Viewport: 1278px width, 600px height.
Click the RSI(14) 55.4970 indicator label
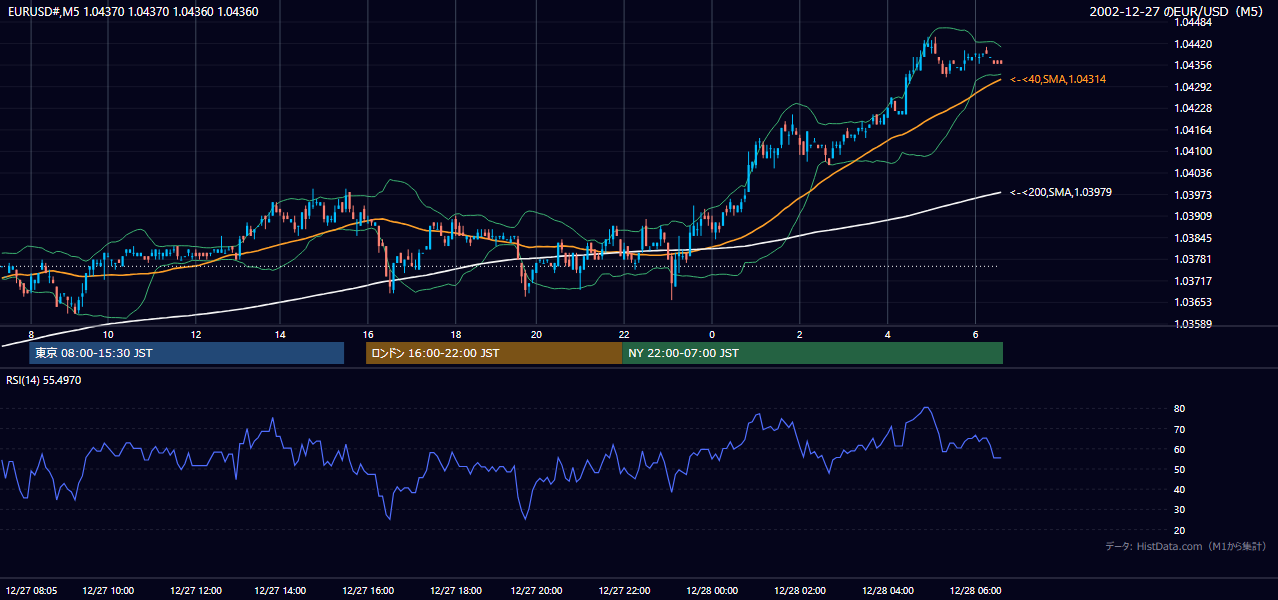click(44, 380)
